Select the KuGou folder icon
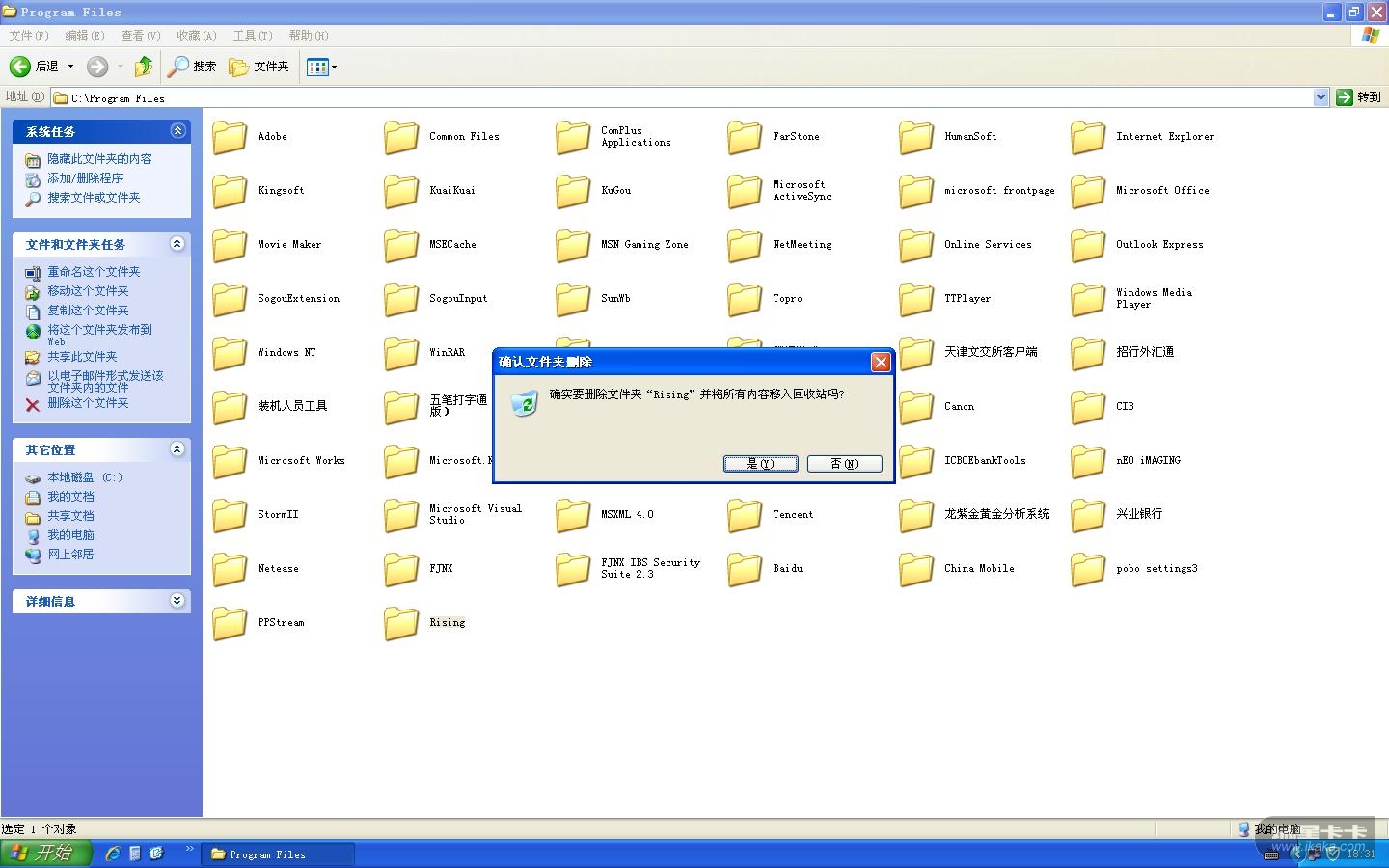 coord(573,191)
